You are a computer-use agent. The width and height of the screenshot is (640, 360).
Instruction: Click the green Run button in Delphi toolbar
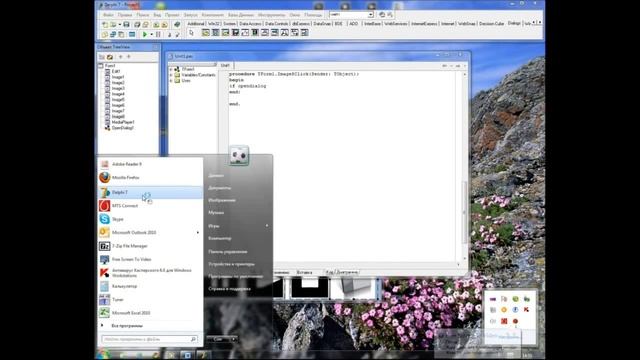144,35
